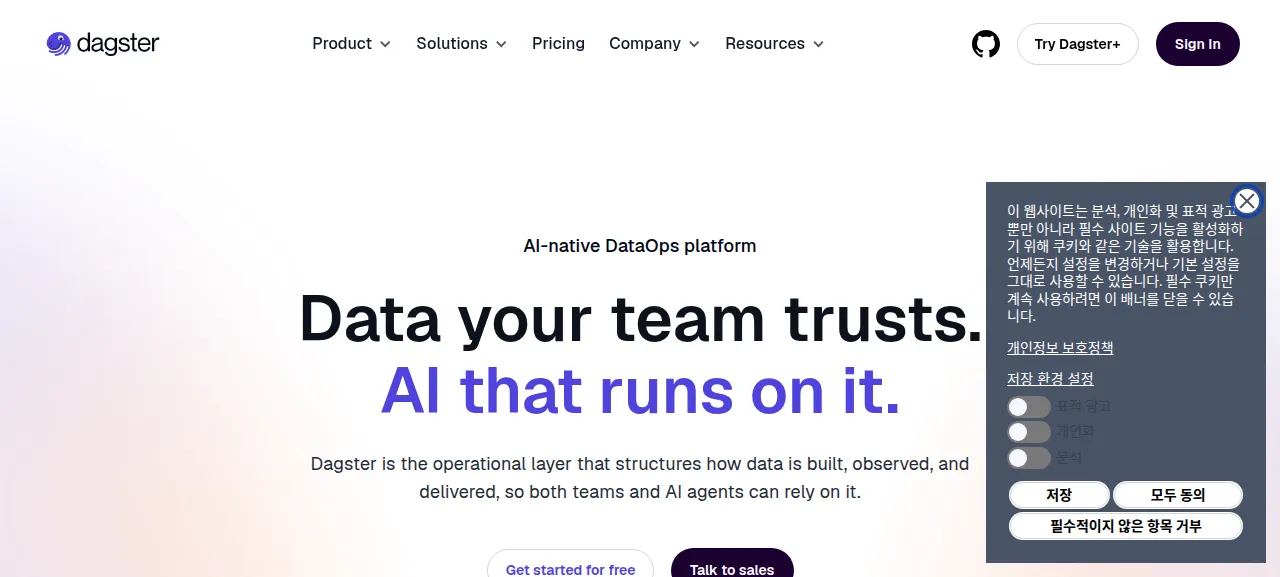The height and width of the screenshot is (577, 1280).
Task: Click the Sign In button
Action: [1198, 44]
